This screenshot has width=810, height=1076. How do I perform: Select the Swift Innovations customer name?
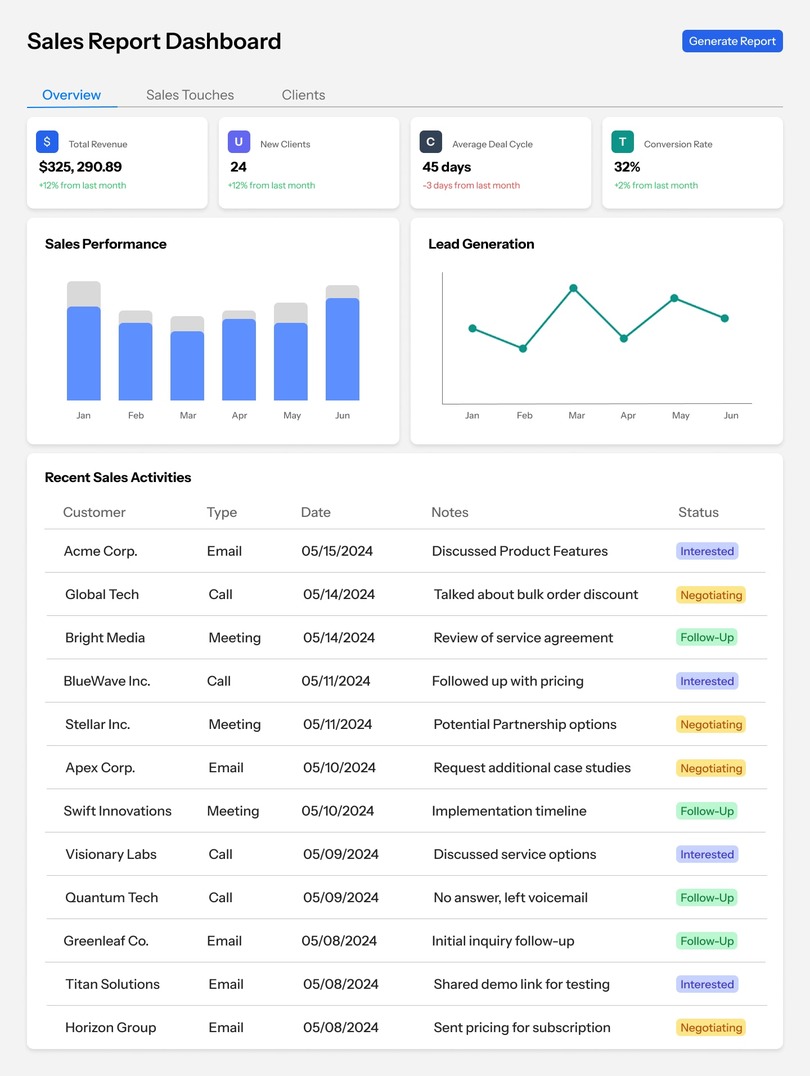(117, 810)
